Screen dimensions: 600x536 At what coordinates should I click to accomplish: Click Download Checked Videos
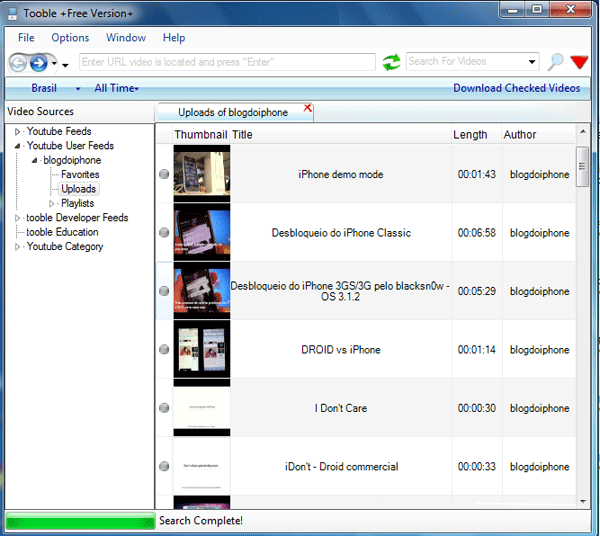click(516, 88)
